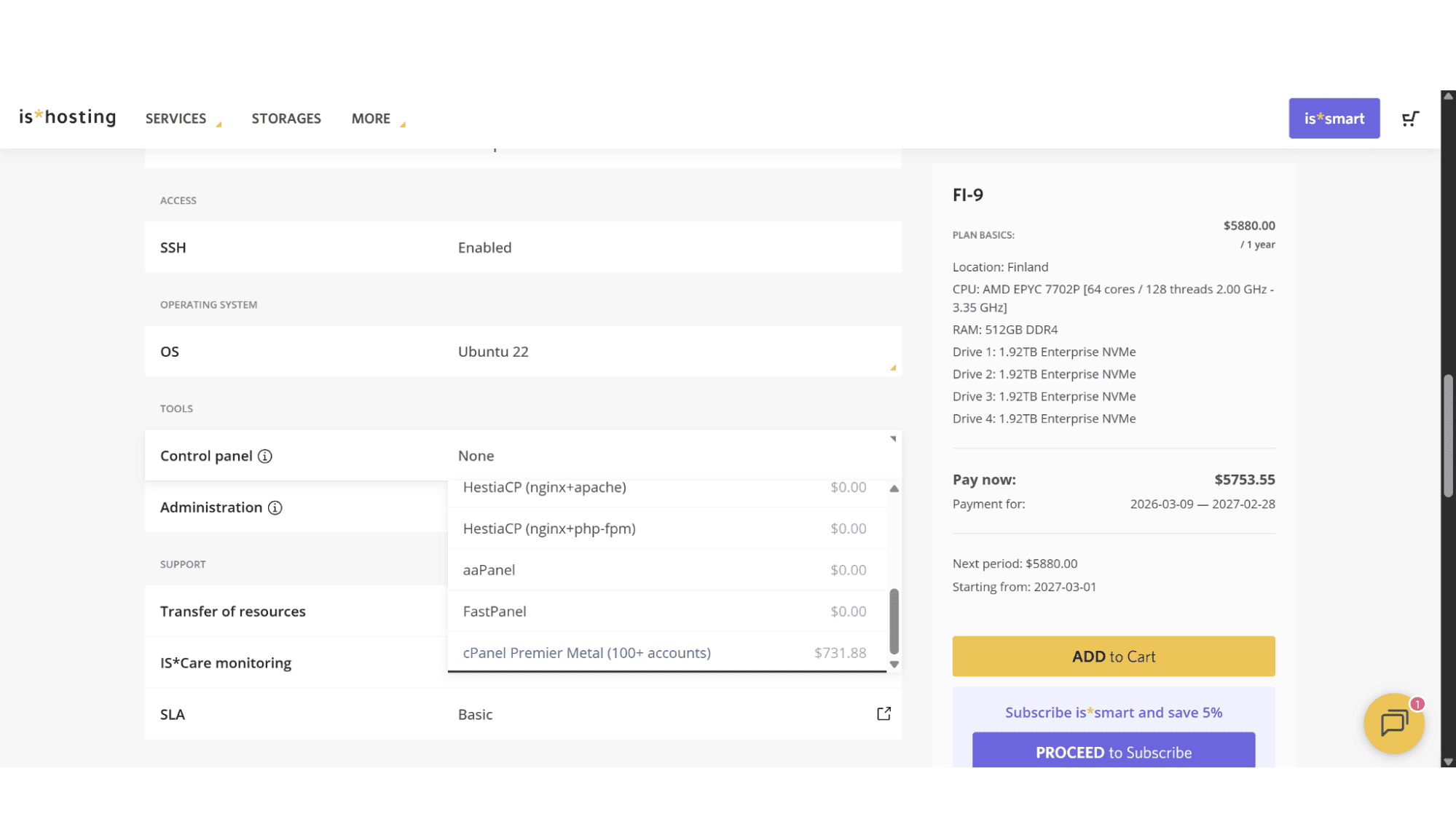Image resolution: width=1456 pixels, height=819 pixels.
Task: Click the main page scrollbar thumb
Action: (1448, 436)
